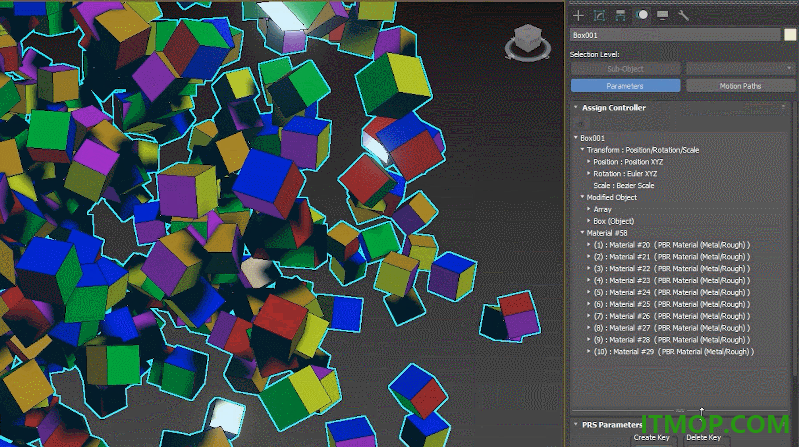
Task: Select the (4) : Material #23 row
Action: pos(672,280)
